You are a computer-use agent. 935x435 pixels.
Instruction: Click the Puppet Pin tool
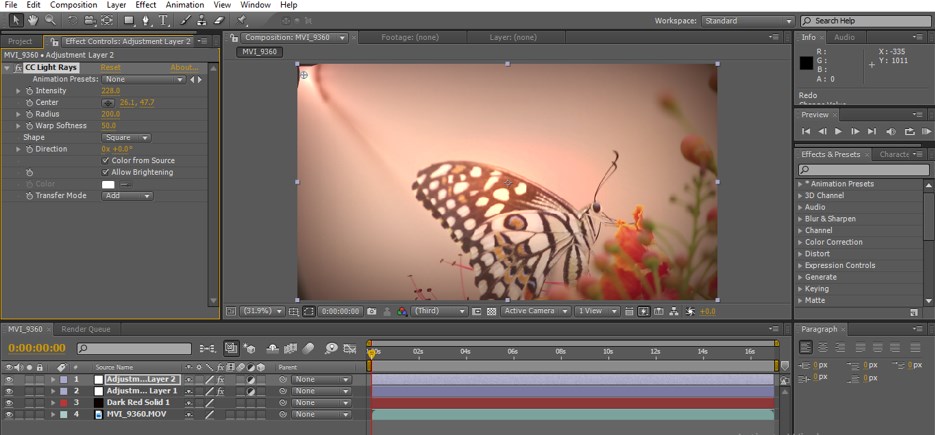pos(243,20)
